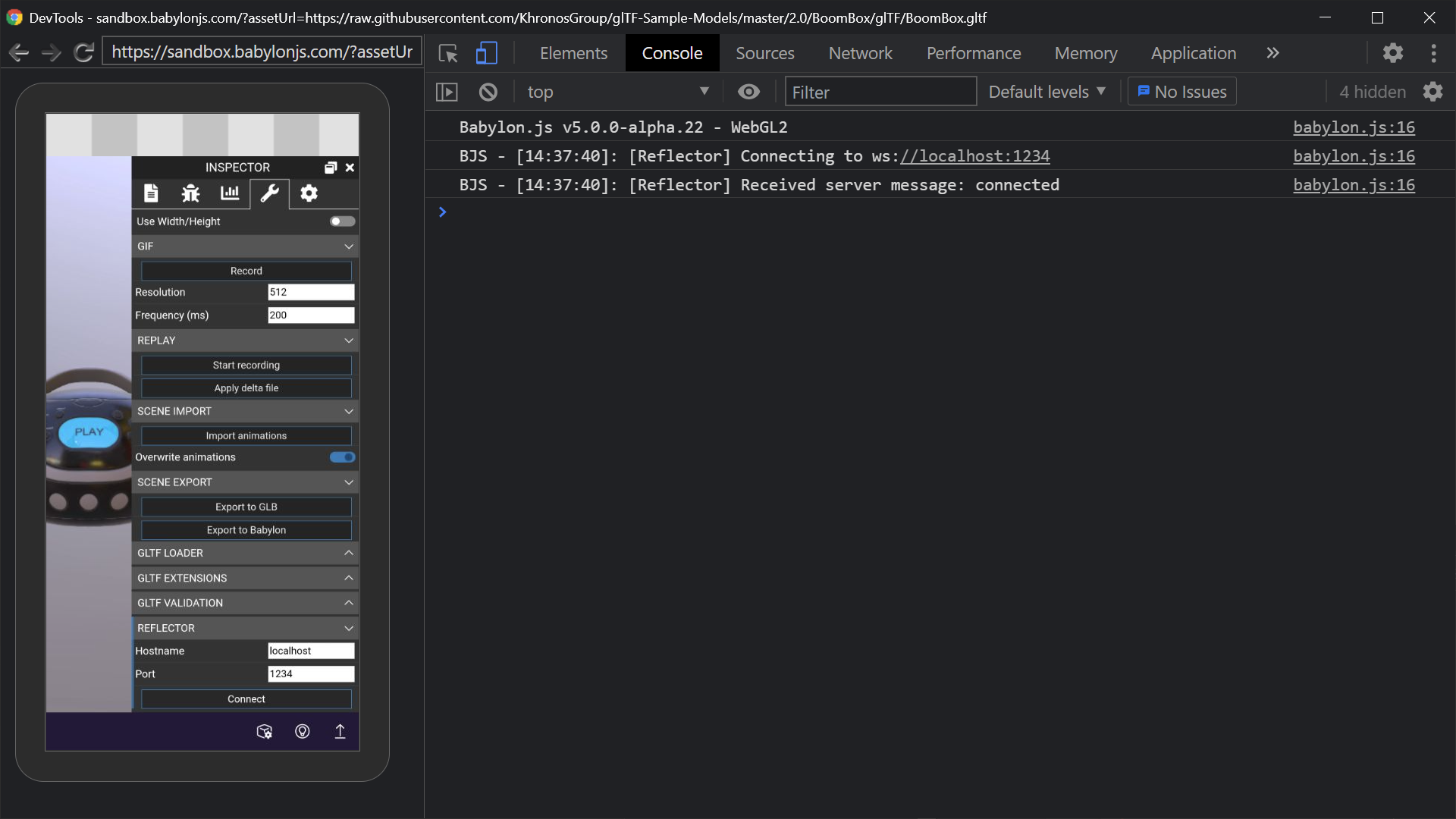
Task: Switch to the Sources tab
Action: 764,53
